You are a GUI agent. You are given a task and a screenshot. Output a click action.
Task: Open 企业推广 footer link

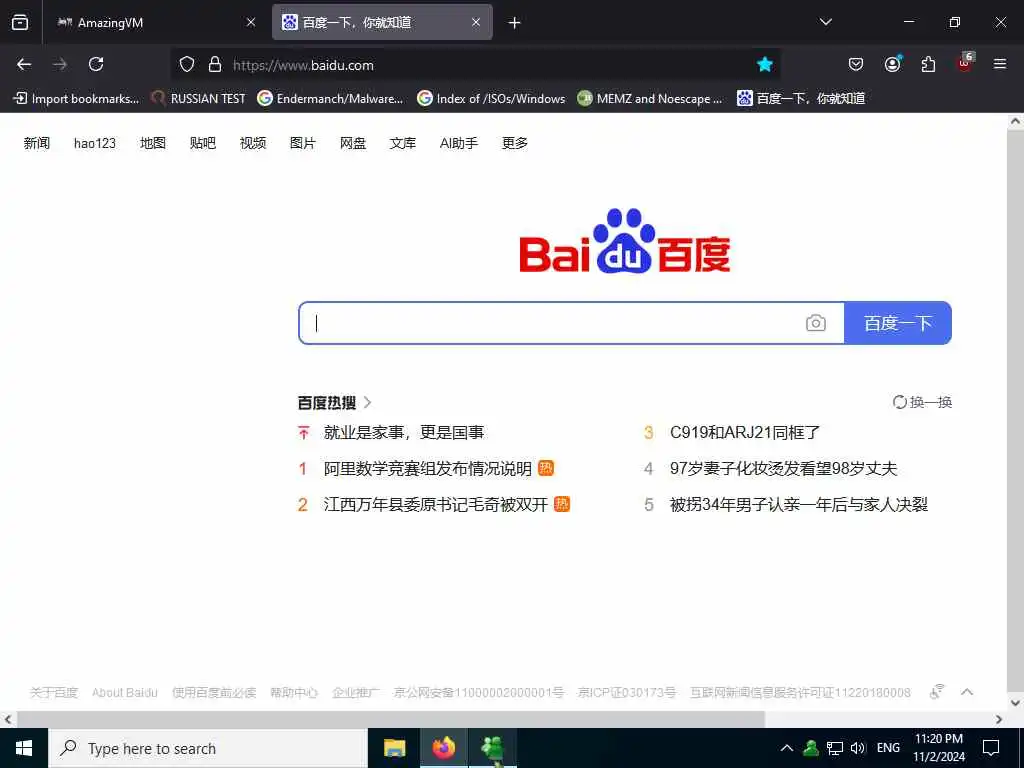pyautogui.click(x=355, y=692)
